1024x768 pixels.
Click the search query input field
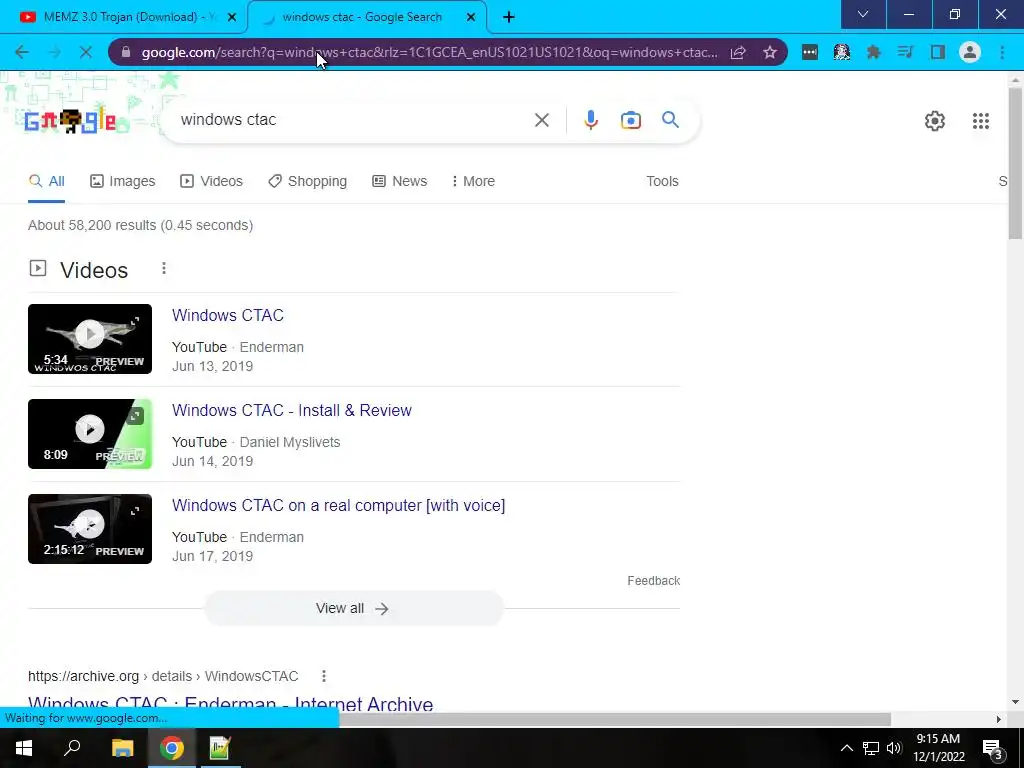(353, 120)
